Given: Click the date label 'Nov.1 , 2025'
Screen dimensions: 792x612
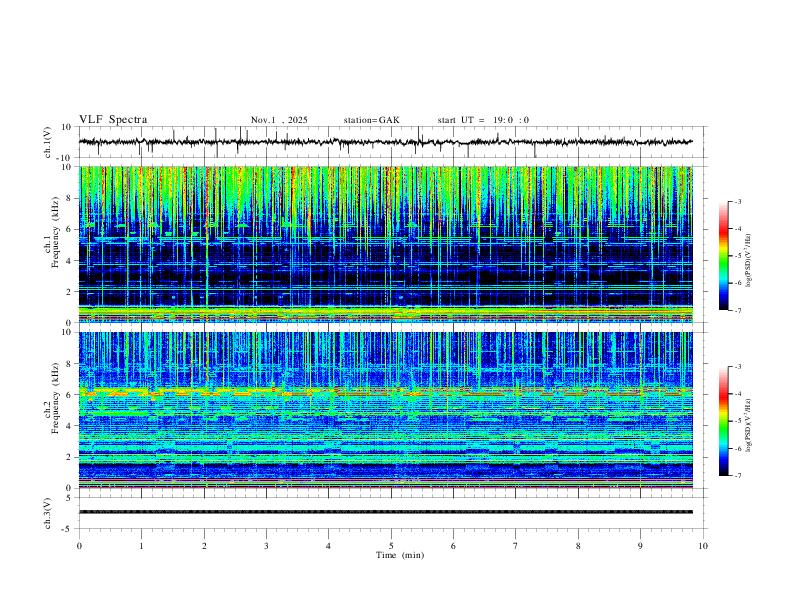Looking at the screenshot, I should [x=279, y=120].
